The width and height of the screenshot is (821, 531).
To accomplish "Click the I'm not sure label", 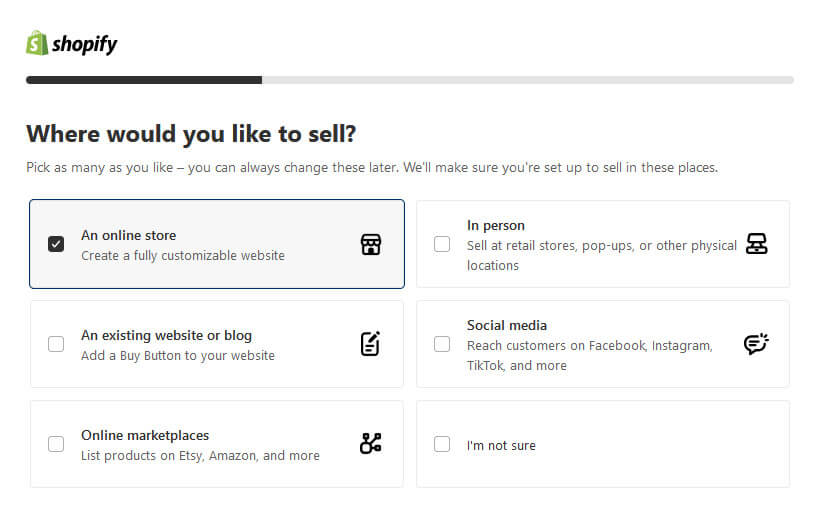I will click(x=501, y=445).
